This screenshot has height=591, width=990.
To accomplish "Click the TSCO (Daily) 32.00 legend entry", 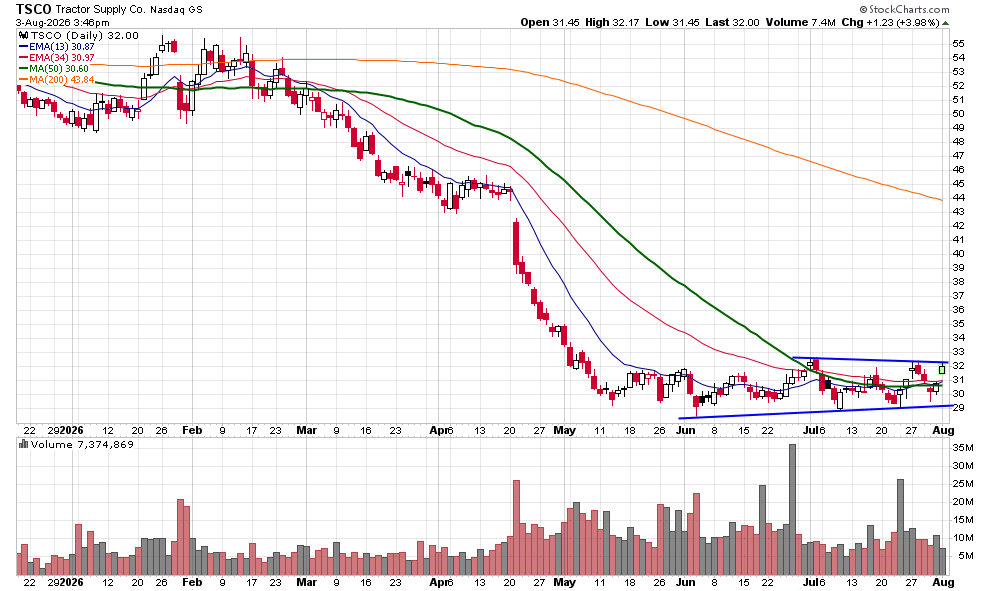I will tap(85, 35).
